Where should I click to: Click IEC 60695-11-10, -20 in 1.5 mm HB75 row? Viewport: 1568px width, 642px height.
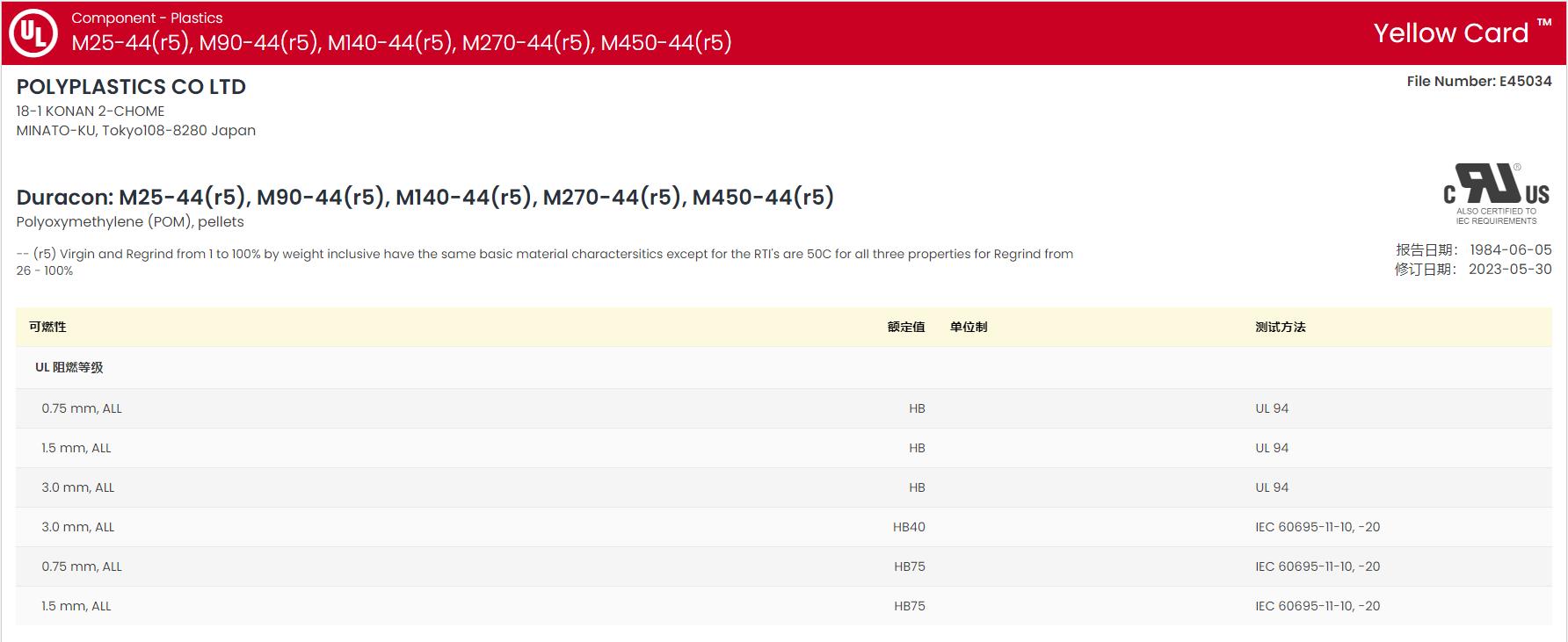point(1318,606)
